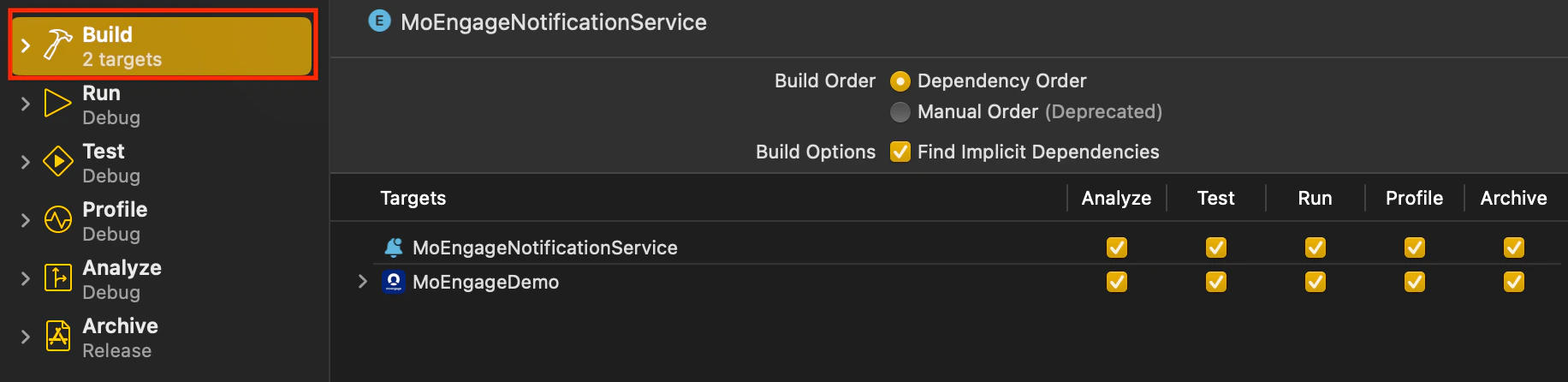The image size is (1568, 382).
Task: Click the Test diamond icon
Action: click(x=57, y=162)
